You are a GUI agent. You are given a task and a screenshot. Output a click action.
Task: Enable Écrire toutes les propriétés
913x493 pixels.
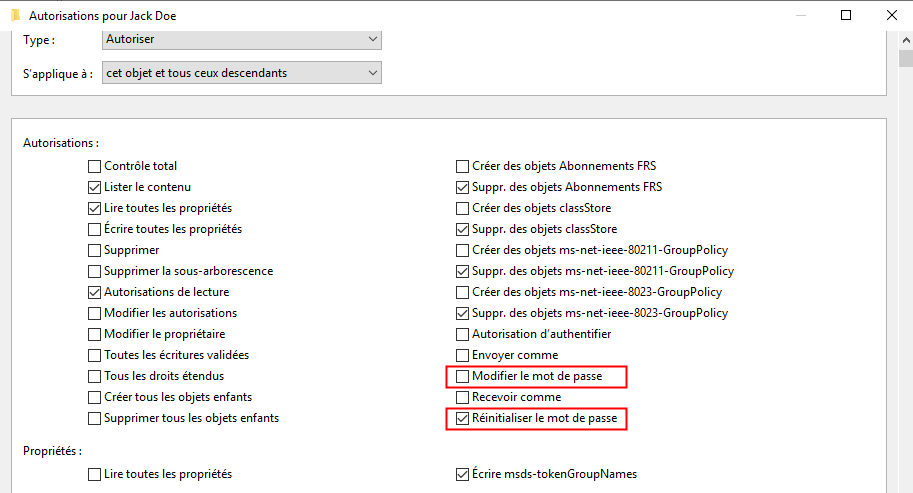[x=94, y=229]
